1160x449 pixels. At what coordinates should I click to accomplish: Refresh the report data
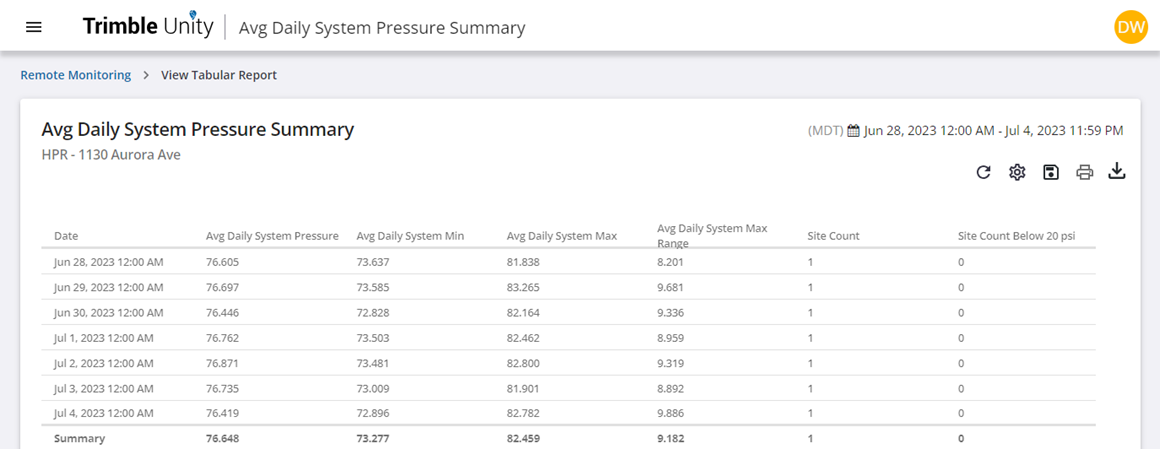(983, 172)
